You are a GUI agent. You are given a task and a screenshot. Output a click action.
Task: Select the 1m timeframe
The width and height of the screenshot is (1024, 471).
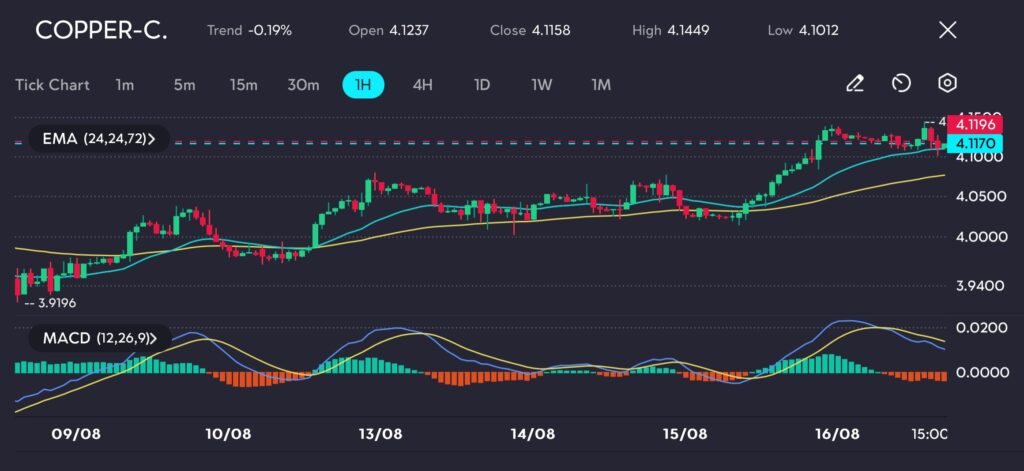(125, 85)
